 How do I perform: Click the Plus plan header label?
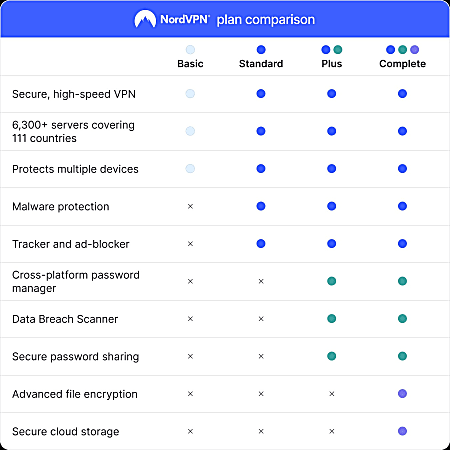[332, 64]
